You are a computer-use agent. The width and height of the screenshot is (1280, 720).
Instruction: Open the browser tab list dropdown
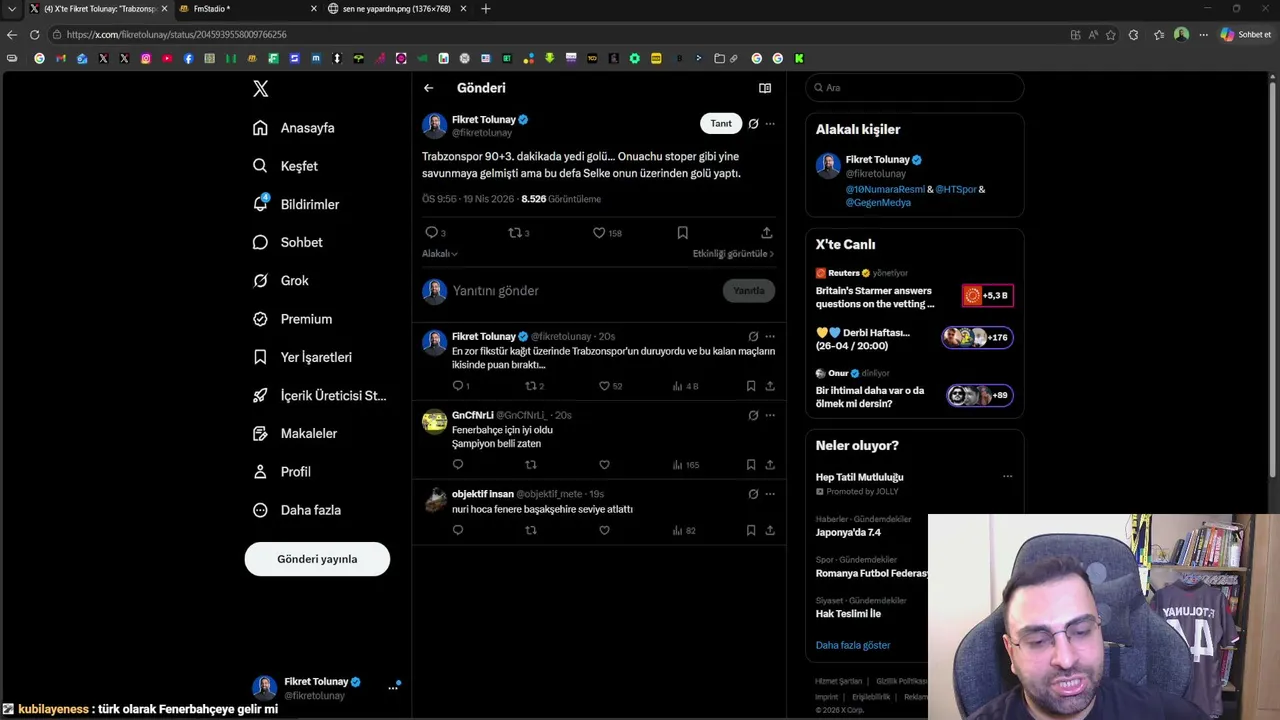pyautogui.click(x=11, y=9)
